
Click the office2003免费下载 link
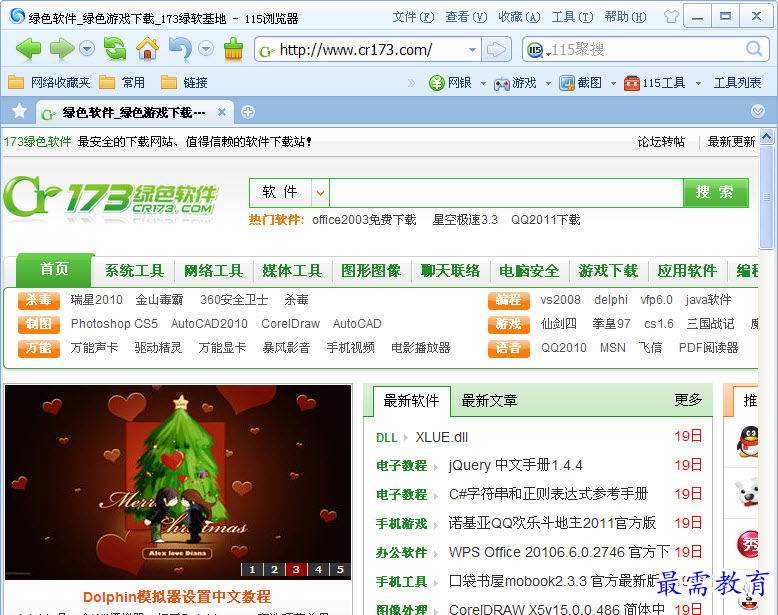364,220
